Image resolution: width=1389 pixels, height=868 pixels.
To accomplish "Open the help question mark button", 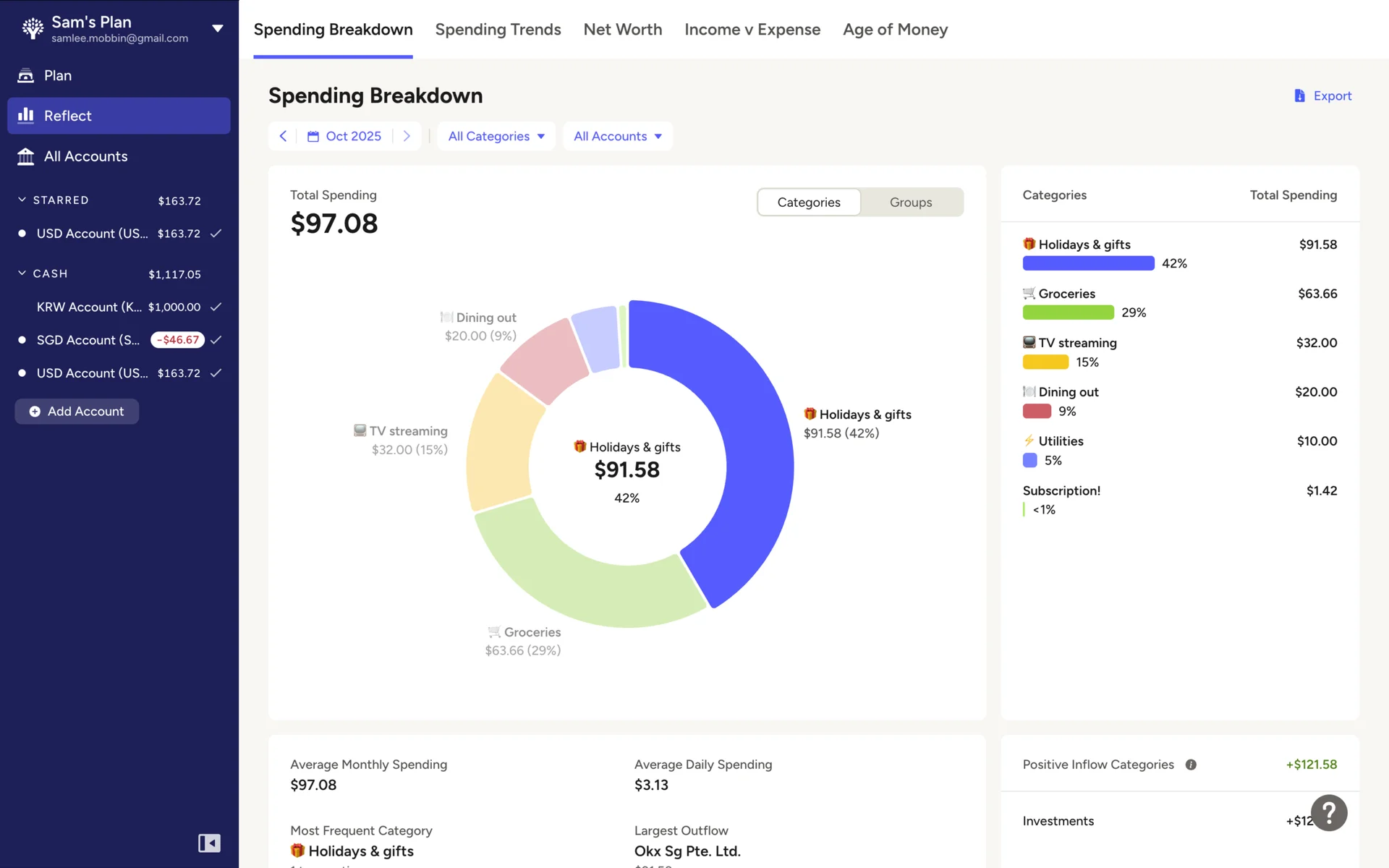I will click(1328, 813).
